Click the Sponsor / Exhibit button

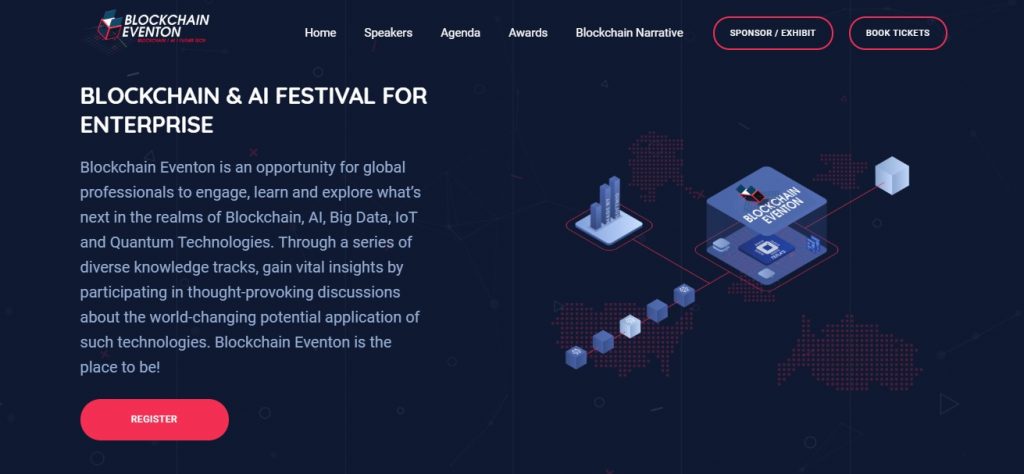[773, 33]
